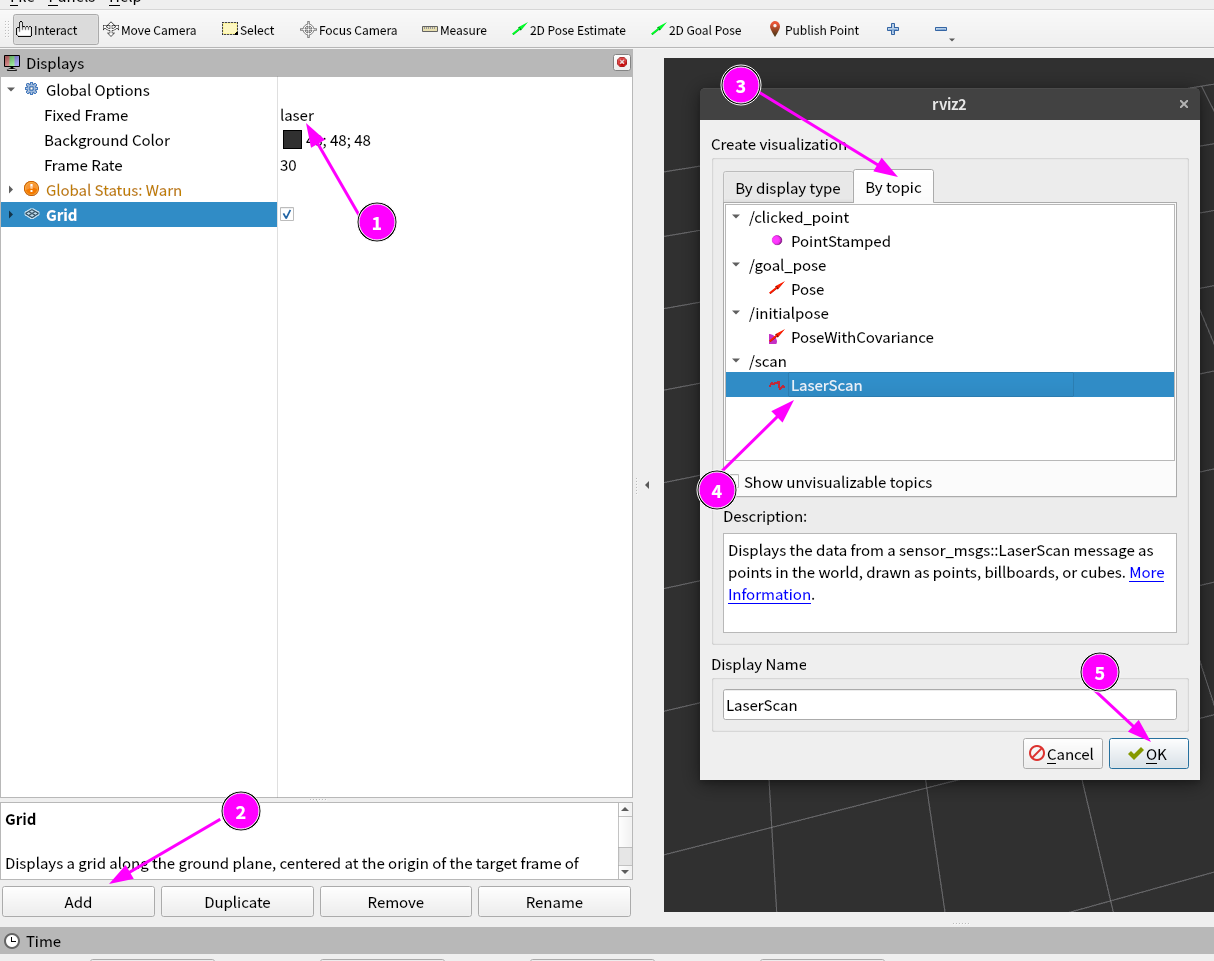Collapse the Global Options tree node
The image size is (1214, 961).
(11, 90)
